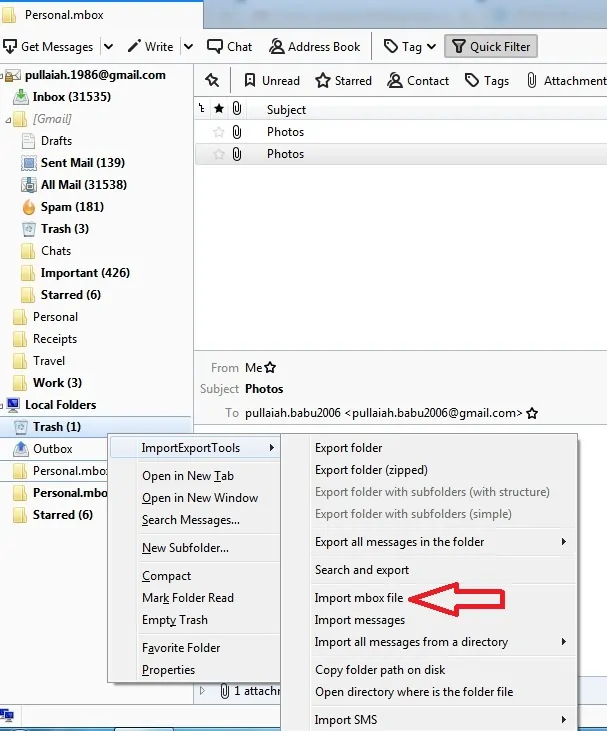
Task: Select Export folder (zipped) option
Action: point(371,470)
